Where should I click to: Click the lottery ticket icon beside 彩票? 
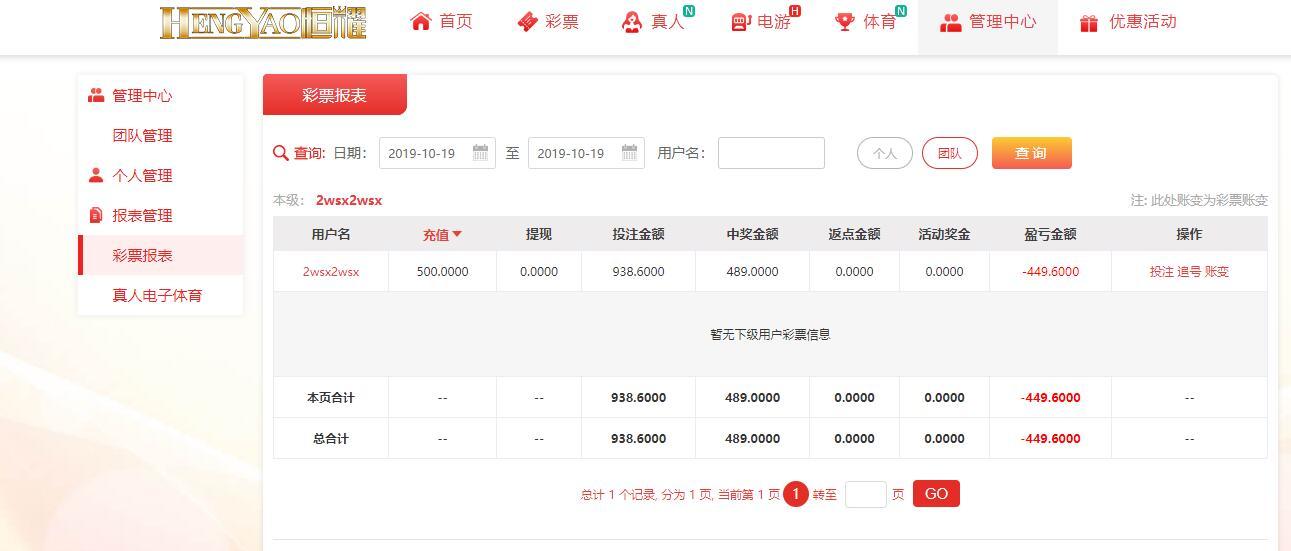(x=527, y=22)
